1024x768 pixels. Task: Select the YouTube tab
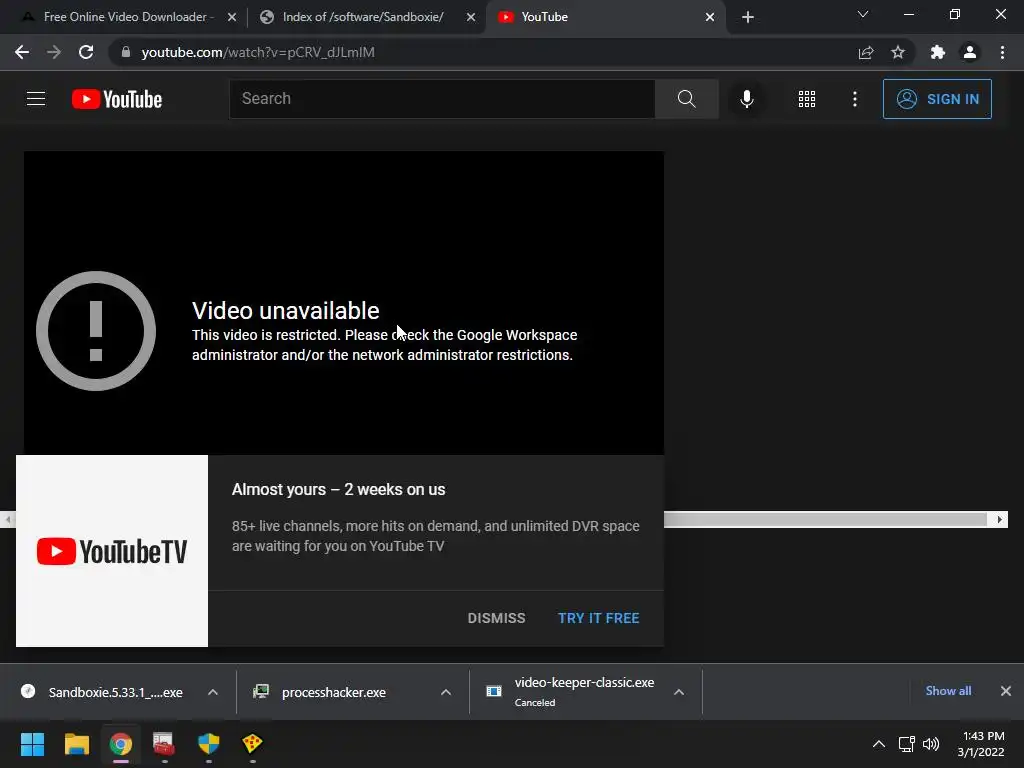(x=602, y=17)
